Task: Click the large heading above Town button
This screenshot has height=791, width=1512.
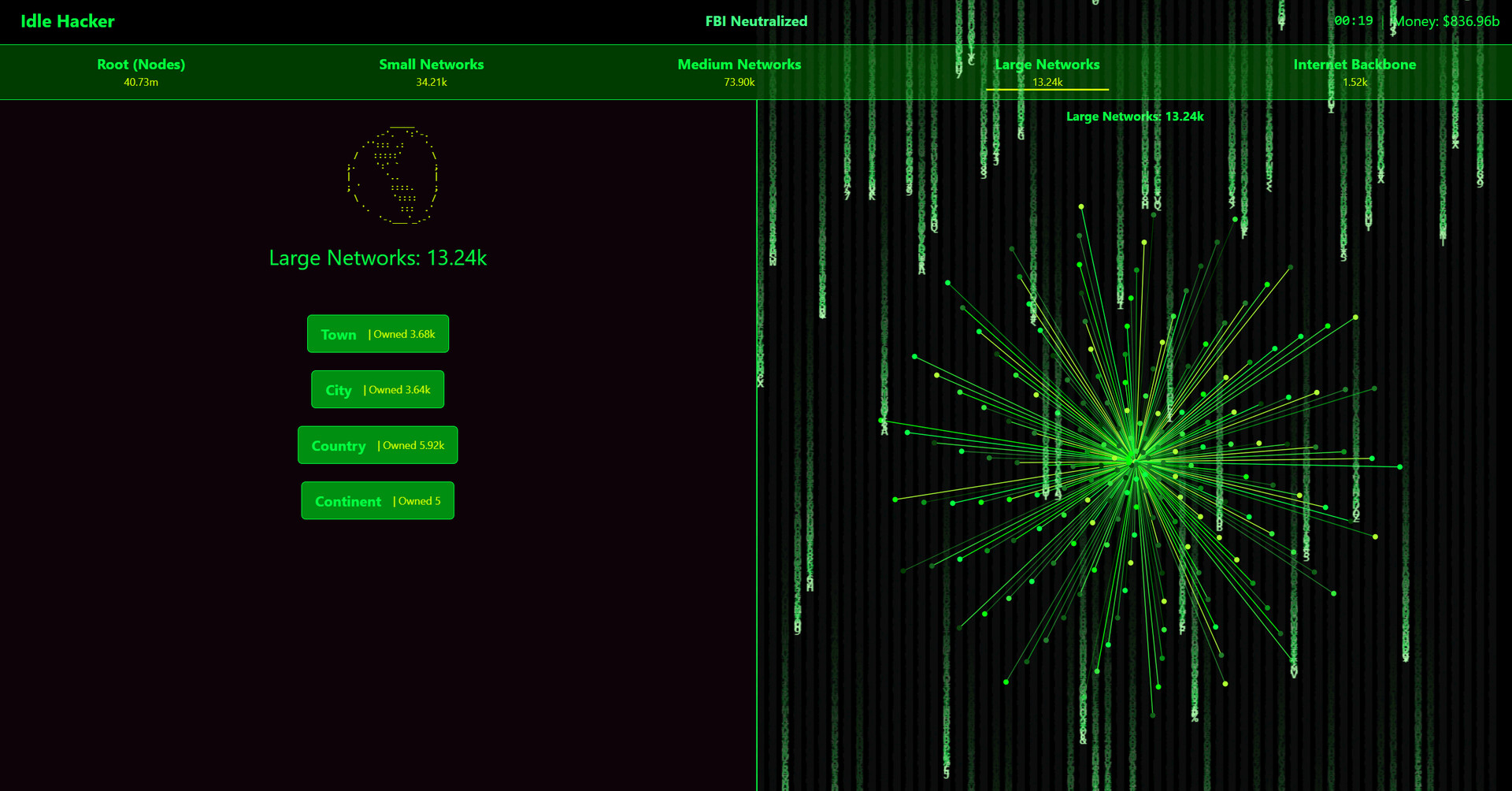Action: click(377, 258)
